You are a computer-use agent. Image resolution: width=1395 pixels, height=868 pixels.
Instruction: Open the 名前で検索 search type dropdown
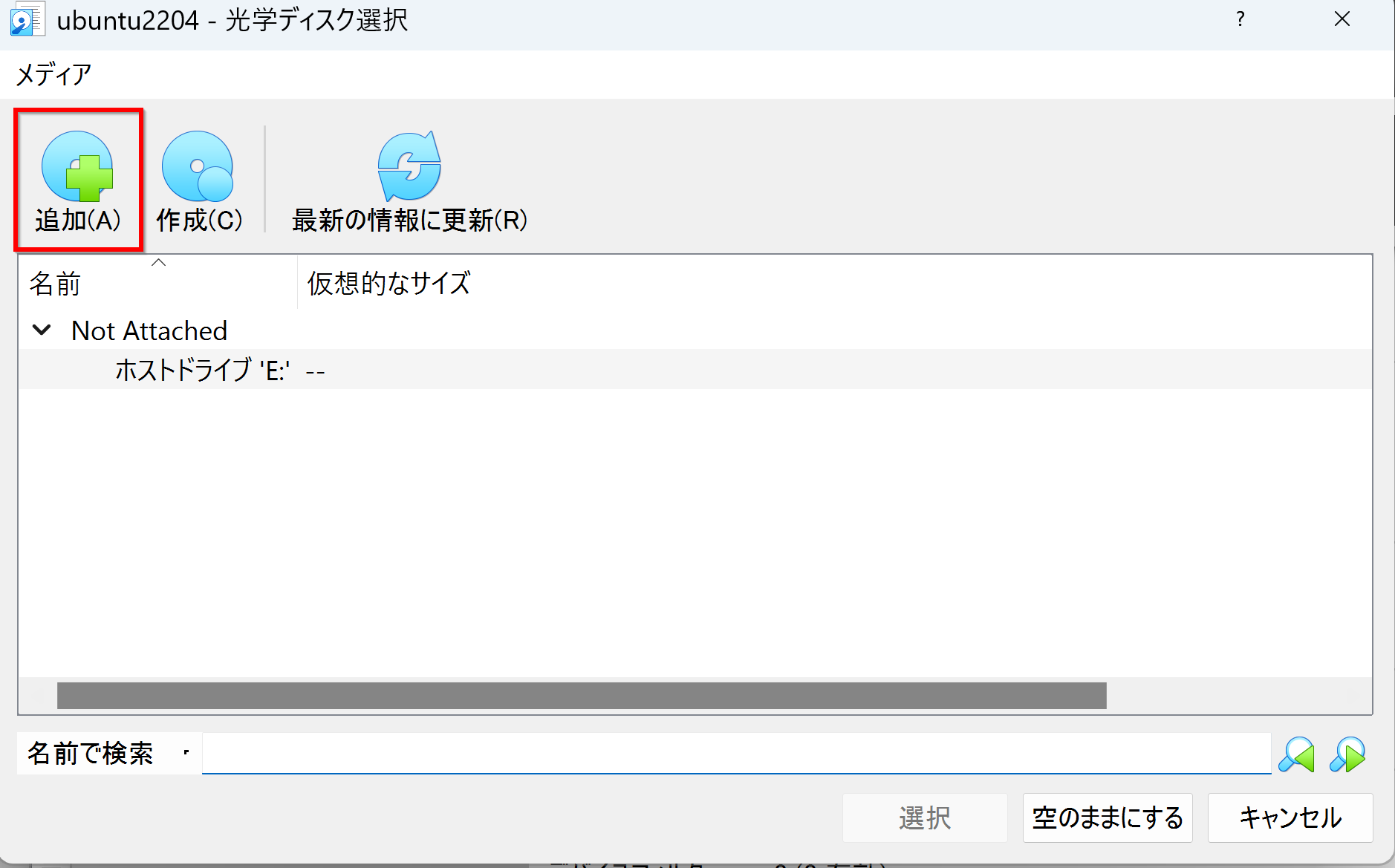[x=109, y=754]
